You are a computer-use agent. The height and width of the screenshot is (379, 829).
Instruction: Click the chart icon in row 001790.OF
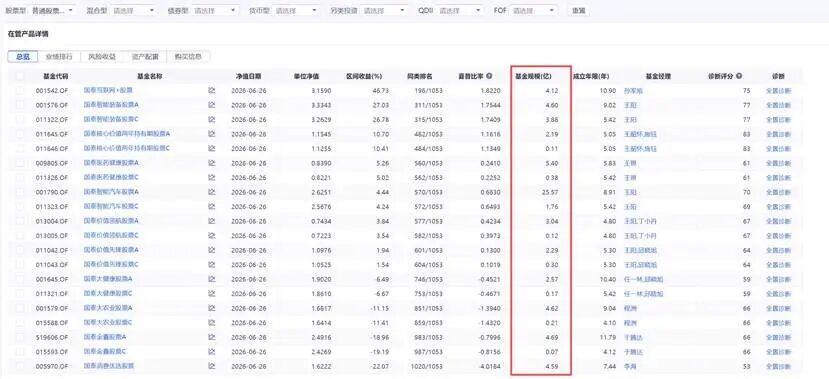coord(212,192)
